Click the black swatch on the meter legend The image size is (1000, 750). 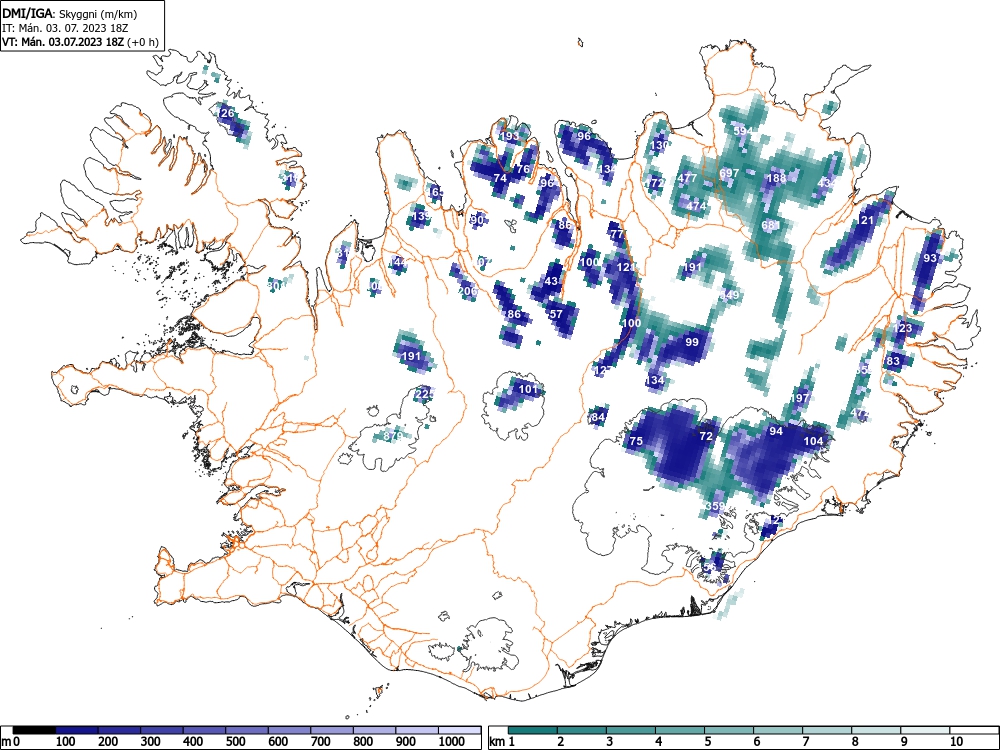pyautogui.click(x=34, y=730)
